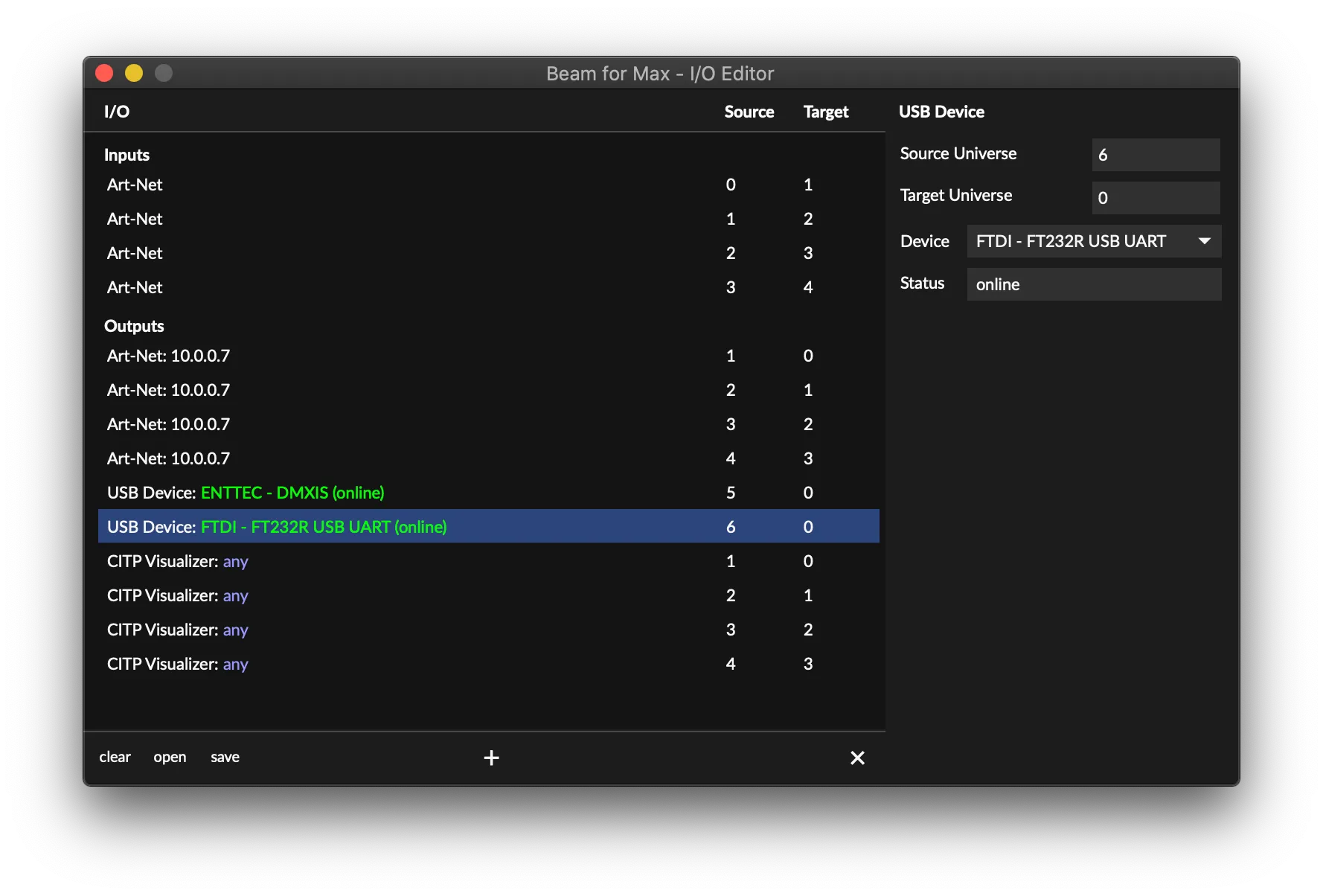This screenshot has width=1323, height=896.
Task: Click the Target column header
Action: (x=826, y=112)
